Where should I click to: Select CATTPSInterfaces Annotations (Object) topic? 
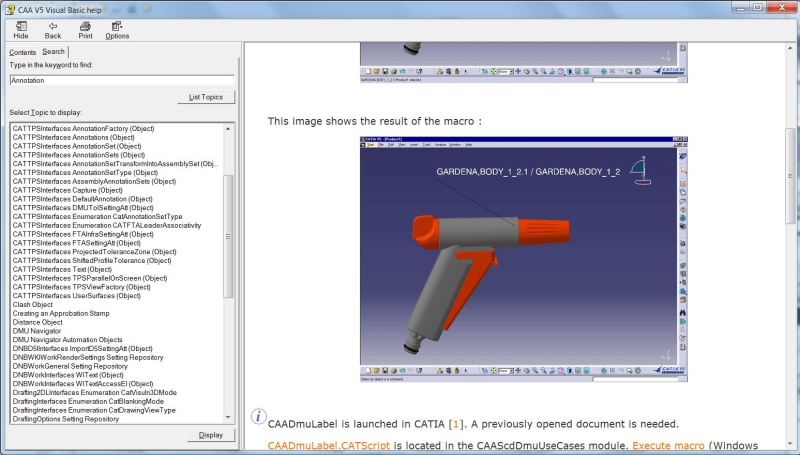(x=73, y=137)
